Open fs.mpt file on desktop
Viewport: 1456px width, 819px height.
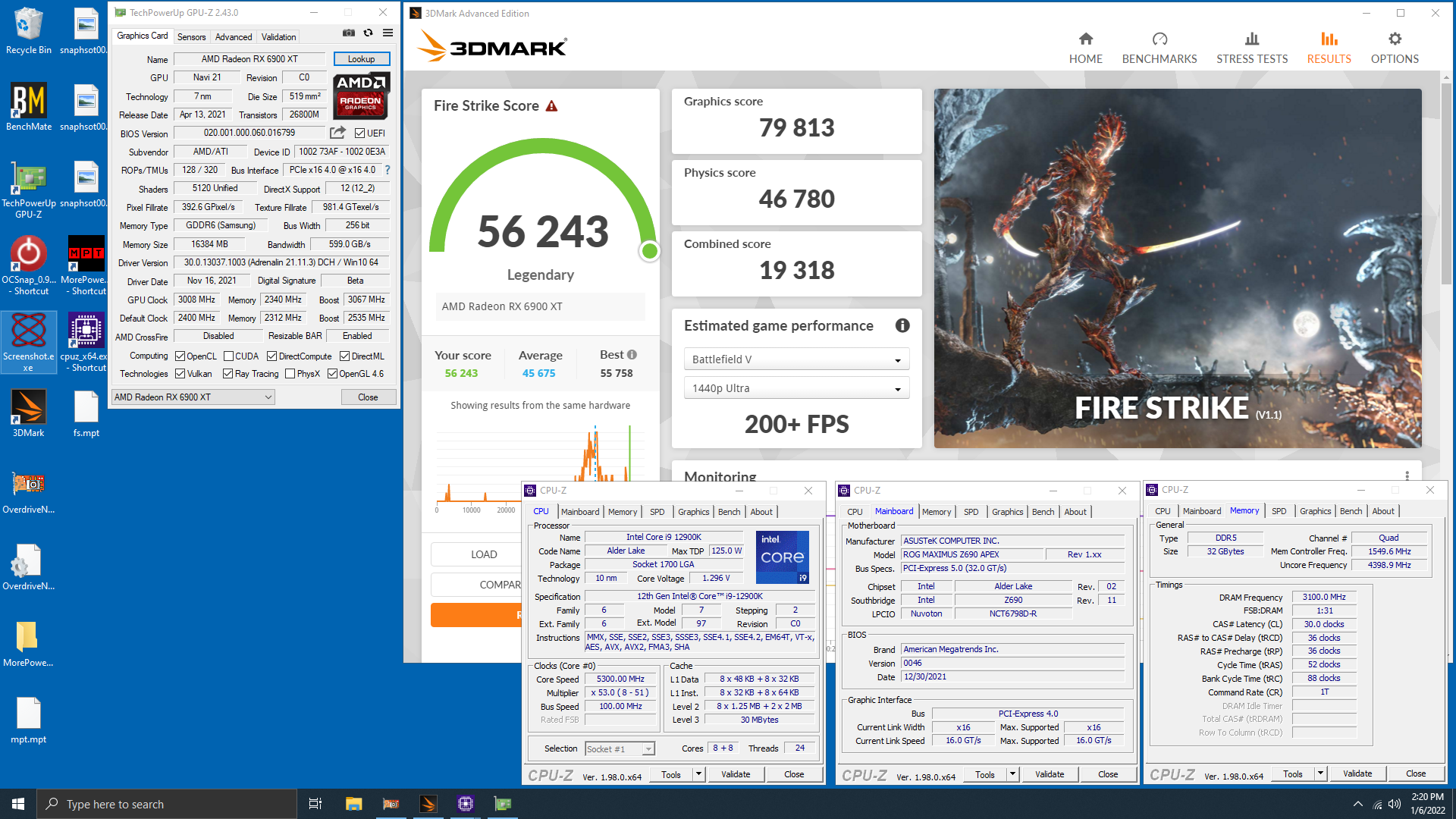click(x=86, y=413)
